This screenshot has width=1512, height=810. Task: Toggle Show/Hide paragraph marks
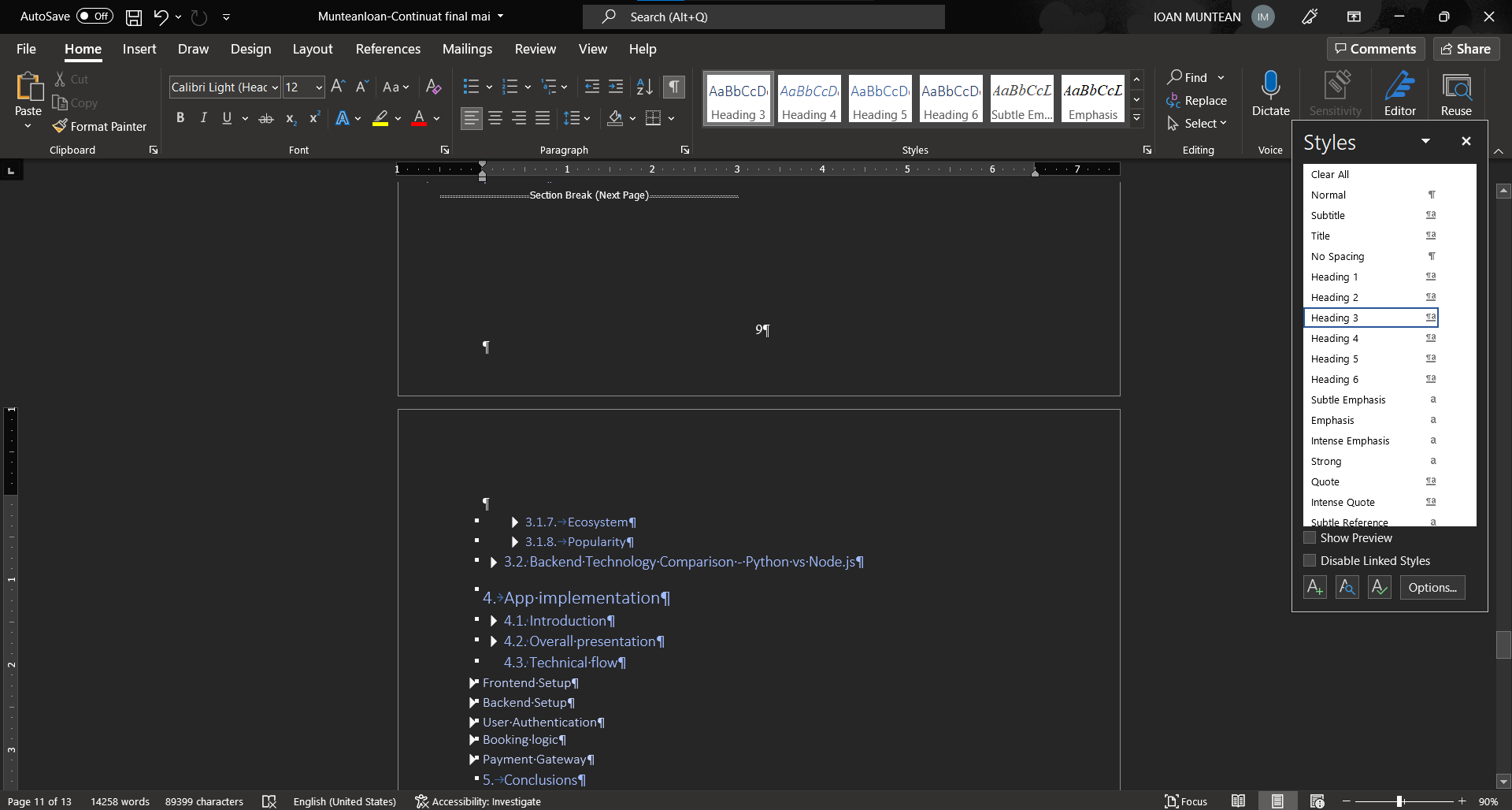pos(673,87)
